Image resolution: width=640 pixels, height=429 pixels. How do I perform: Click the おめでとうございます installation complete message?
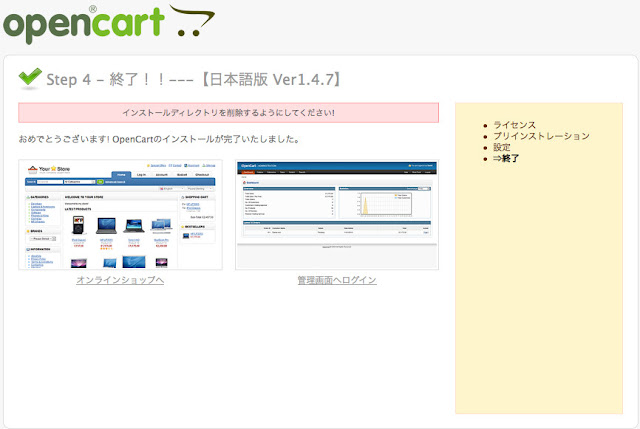(x=160, y=139)
